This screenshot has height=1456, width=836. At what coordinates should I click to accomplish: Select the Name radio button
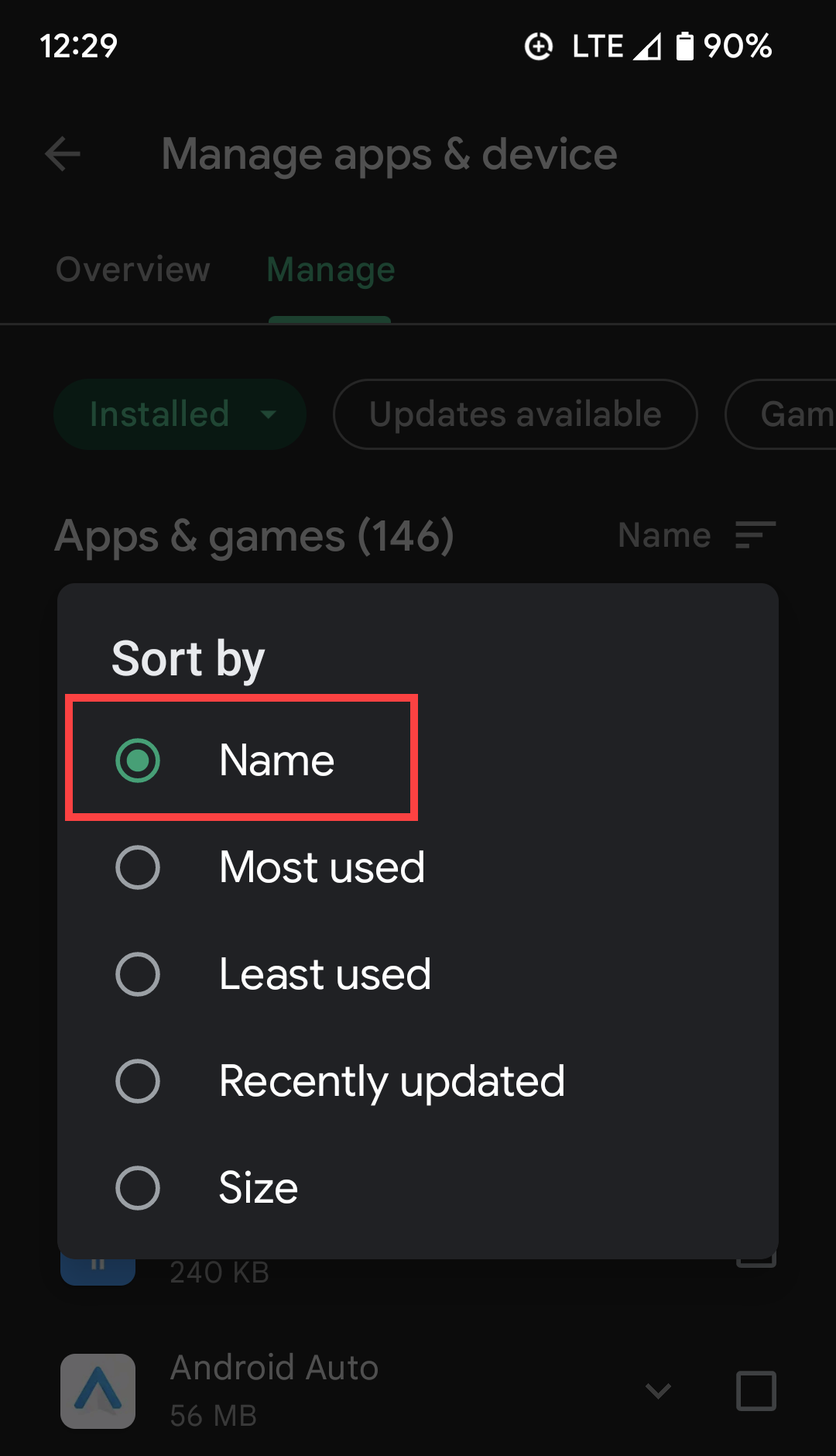[x=138, y=761]
